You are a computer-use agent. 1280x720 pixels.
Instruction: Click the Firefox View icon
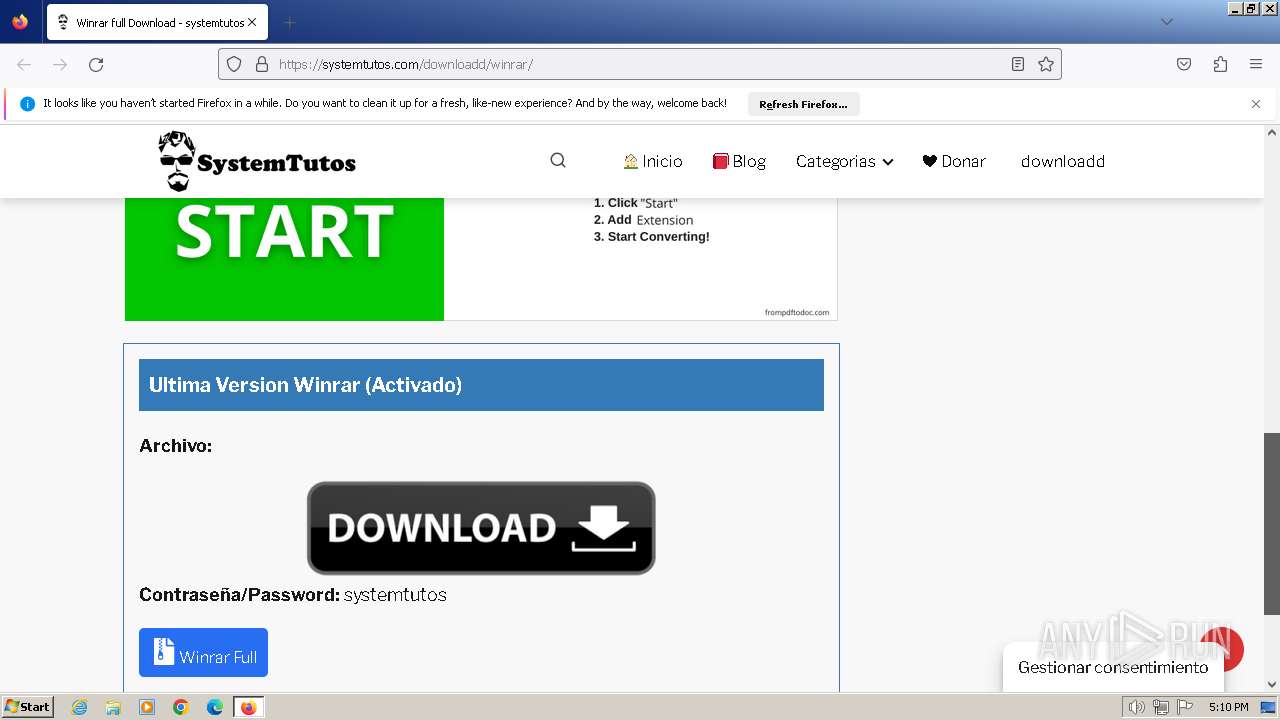pyautogui.click(x=20, y=22)
